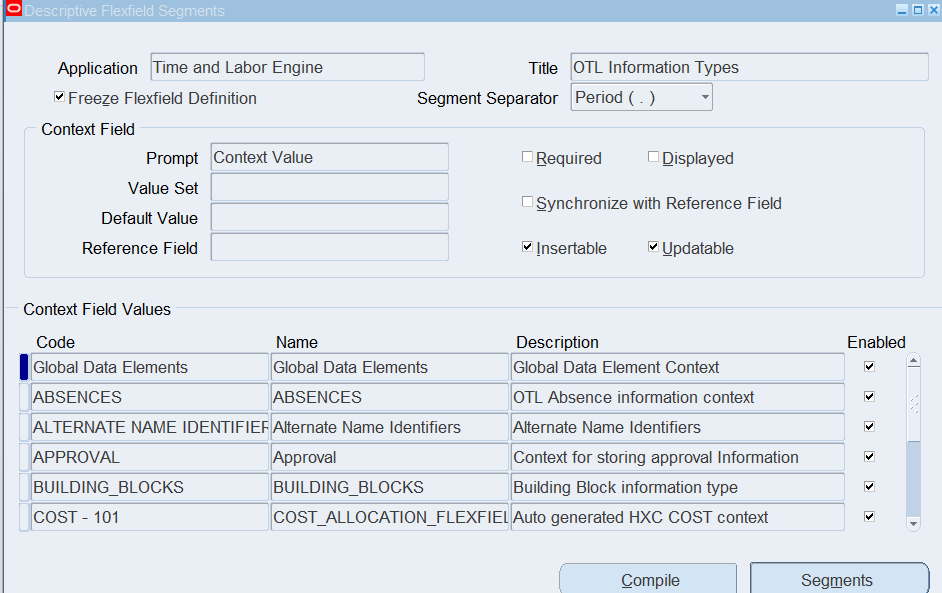Screen dimensions: 942x593
Task: Open the Segment Separator dropdown
Action: pos(705,98)
